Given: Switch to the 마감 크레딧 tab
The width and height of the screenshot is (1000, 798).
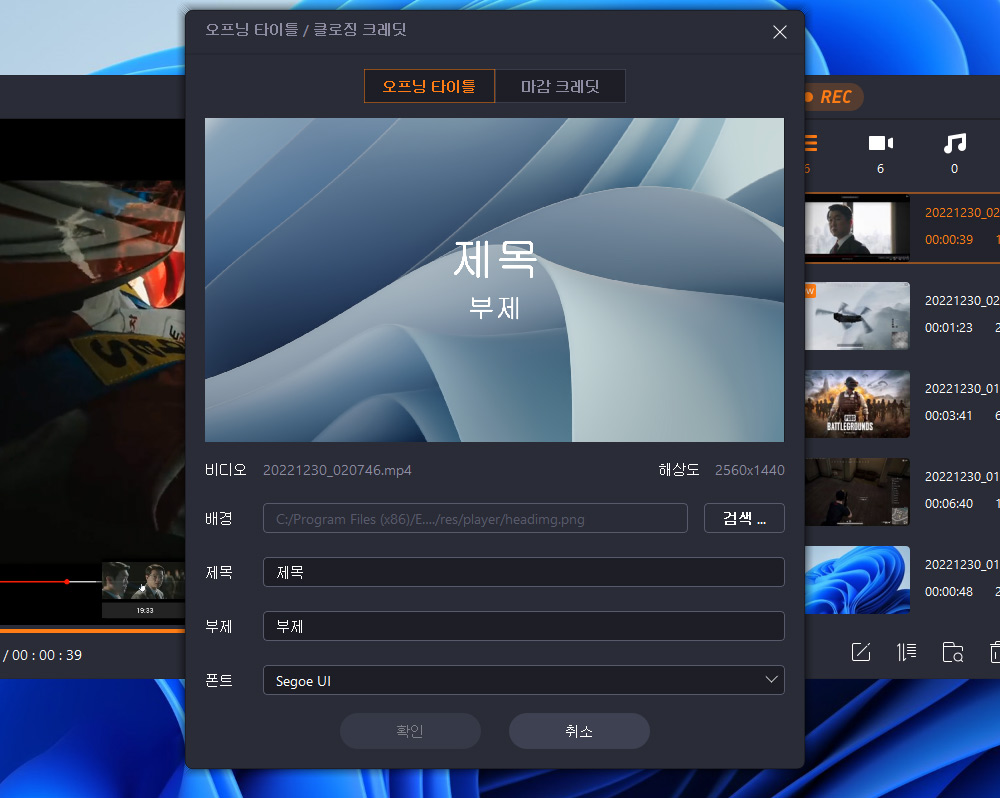Looking at the screenshot, I should tap(560, 86).
